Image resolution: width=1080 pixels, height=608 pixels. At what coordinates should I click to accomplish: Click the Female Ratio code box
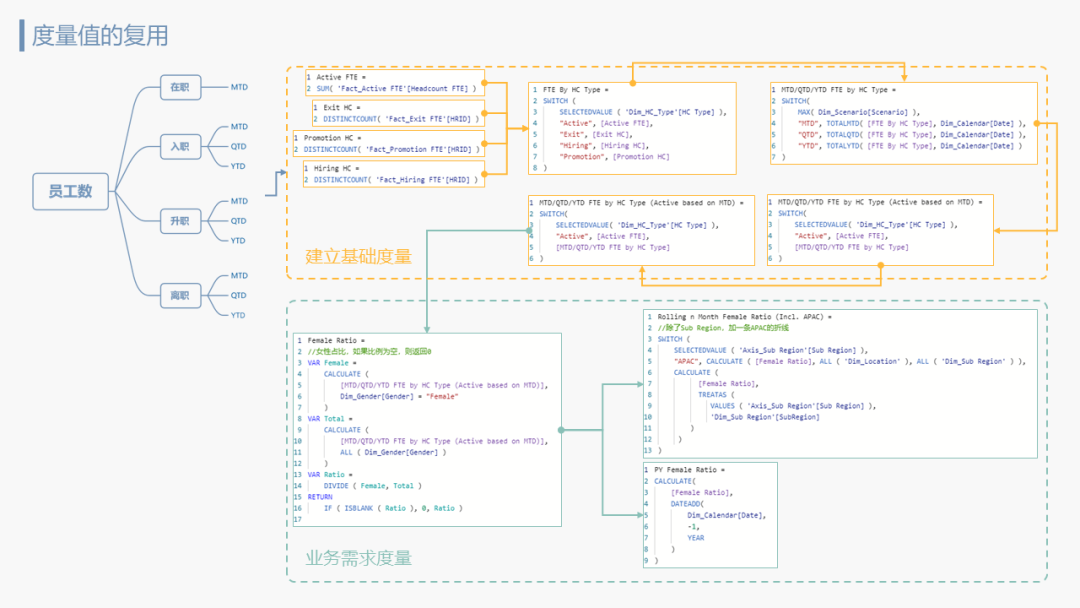point(428,429)
